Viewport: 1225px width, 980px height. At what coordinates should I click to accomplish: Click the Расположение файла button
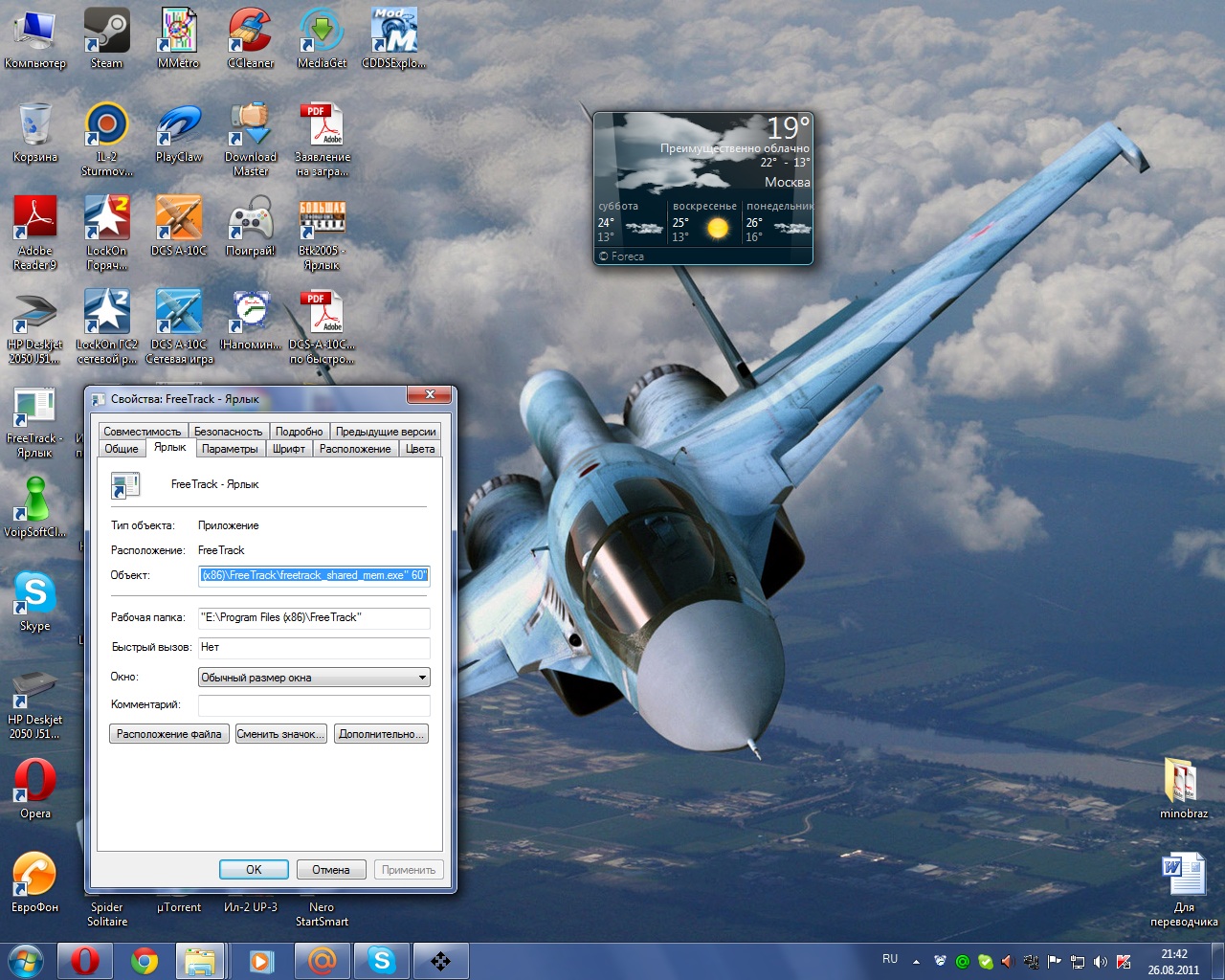[x=169, y=734]
